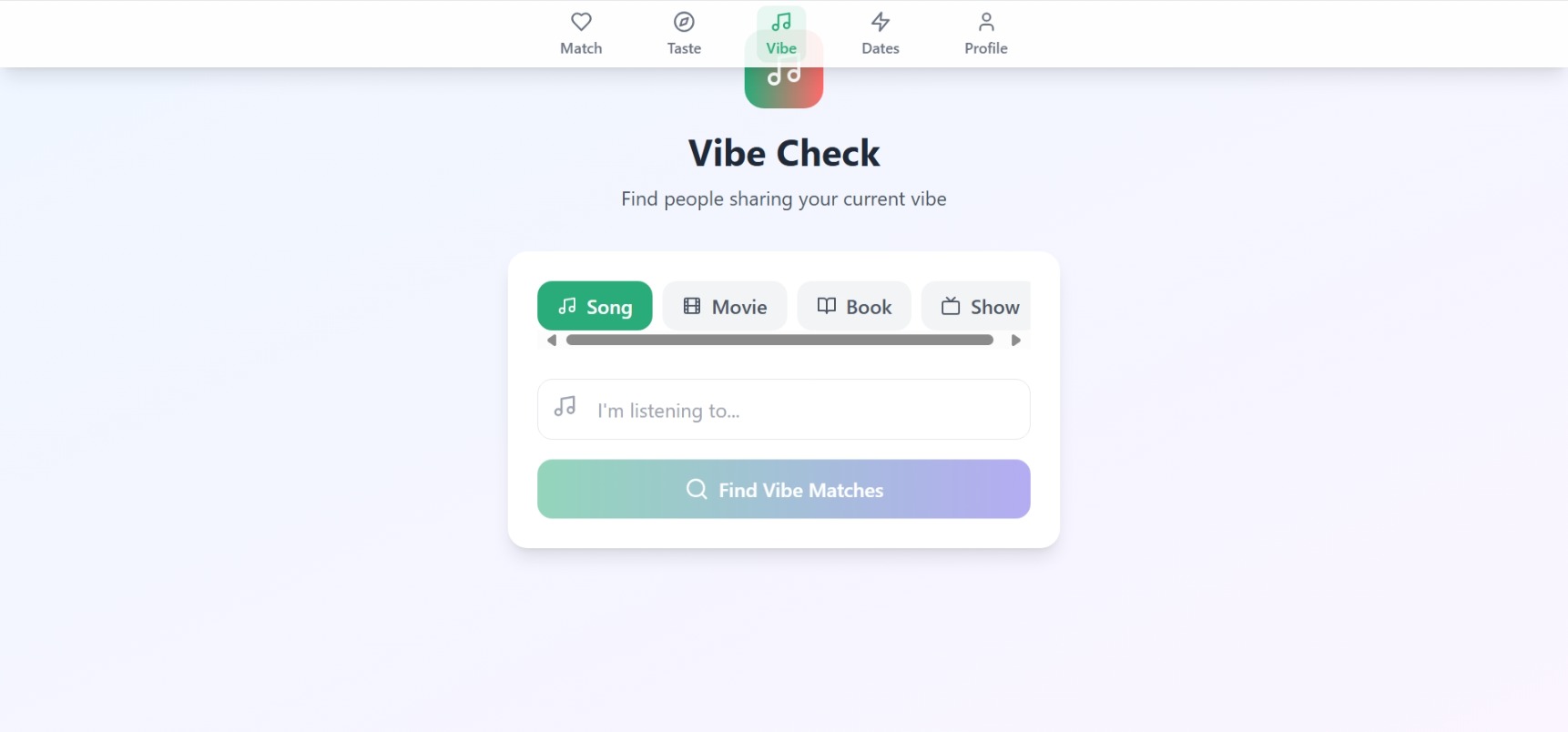1568x732 pixels.
Task: Click the magnifier icon on Find button
Action: coord(697,489)
